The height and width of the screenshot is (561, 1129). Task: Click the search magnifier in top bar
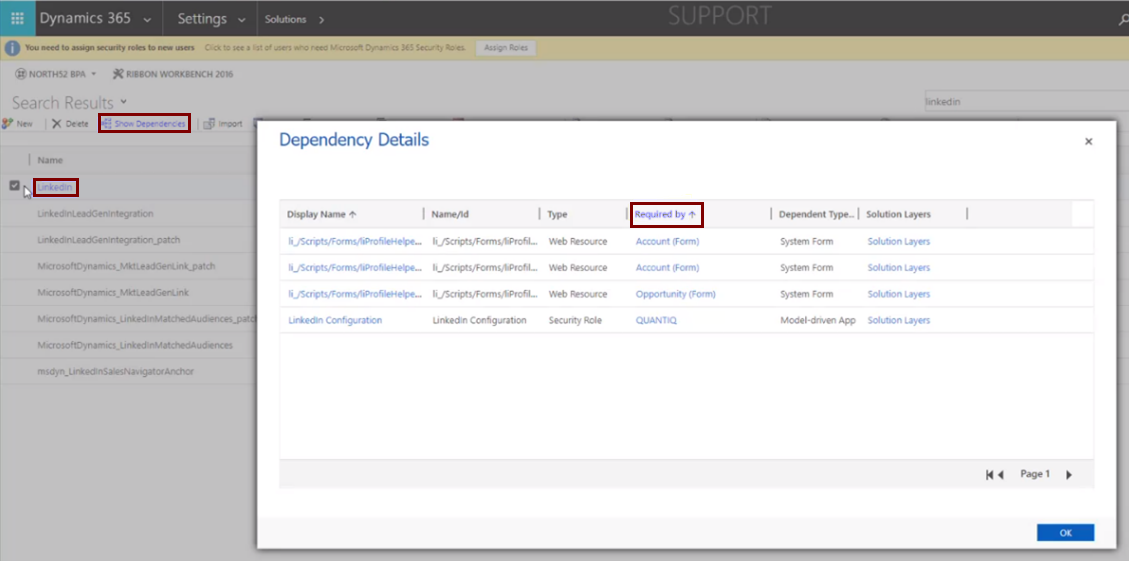(1124, 19)
